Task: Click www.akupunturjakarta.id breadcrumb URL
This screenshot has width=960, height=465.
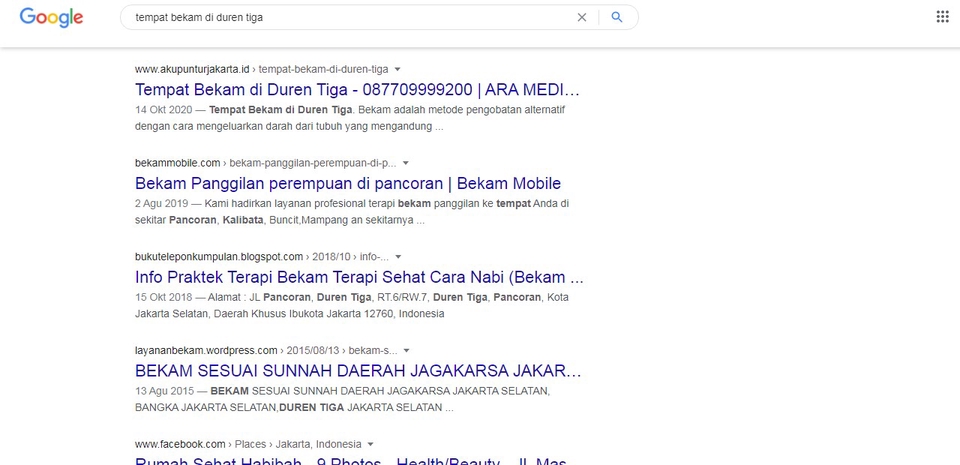Action: pyautogui.click(x=261, y=69)
